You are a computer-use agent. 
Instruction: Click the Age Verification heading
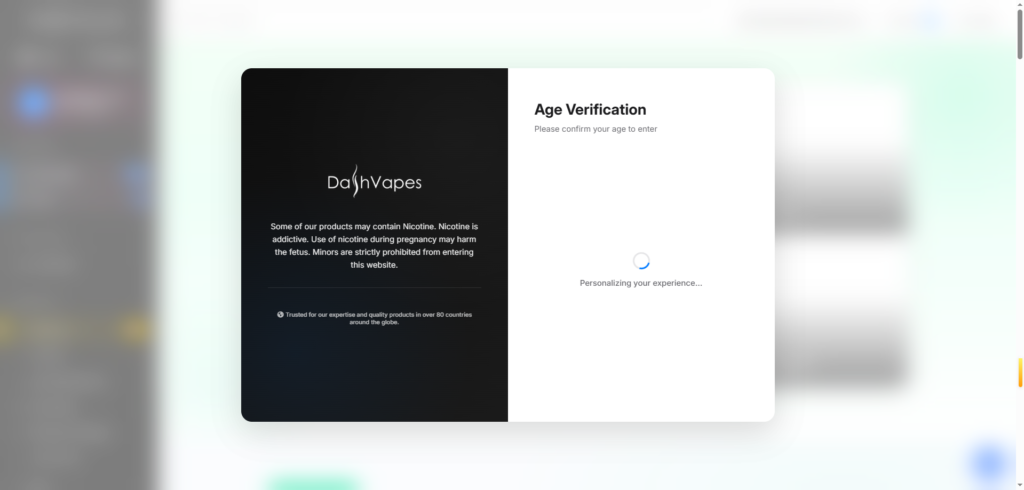[x=590, y=110]
